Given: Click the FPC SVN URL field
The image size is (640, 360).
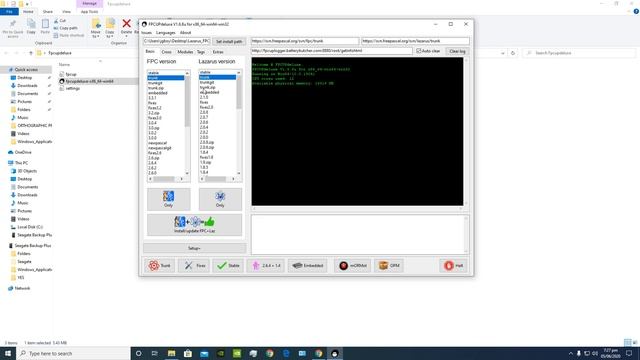Looking at the screenshot, I should click(x=305, y=41).
